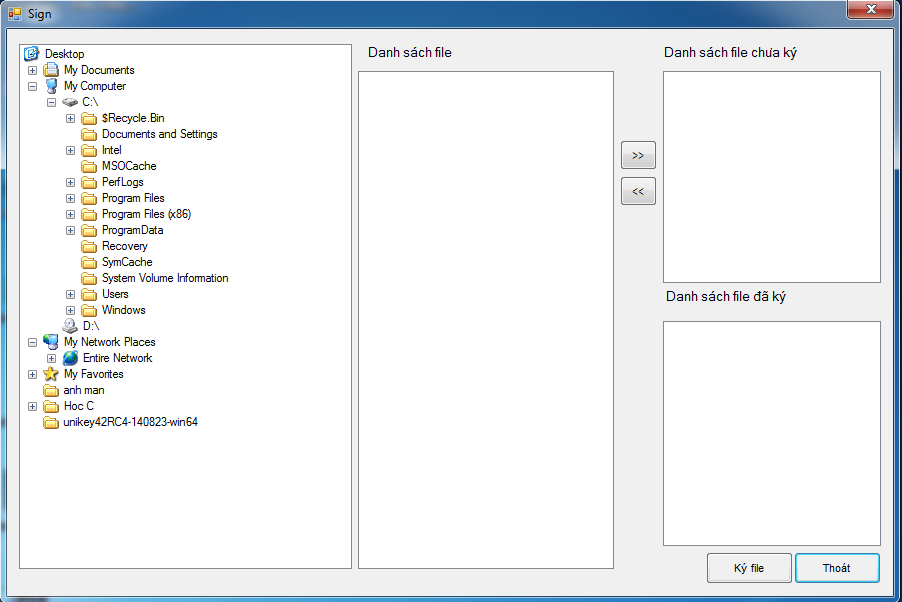The width and height of the screenshot is (902, 602).
Task: Click the Entire Network globe icon
Action: tap(70, 358)
